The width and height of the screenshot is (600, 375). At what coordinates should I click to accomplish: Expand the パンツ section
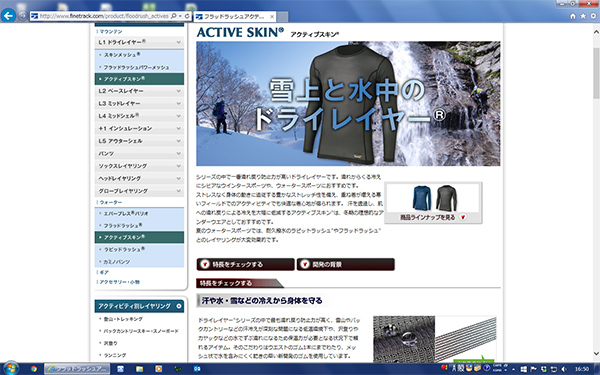[x=139, y=153]
